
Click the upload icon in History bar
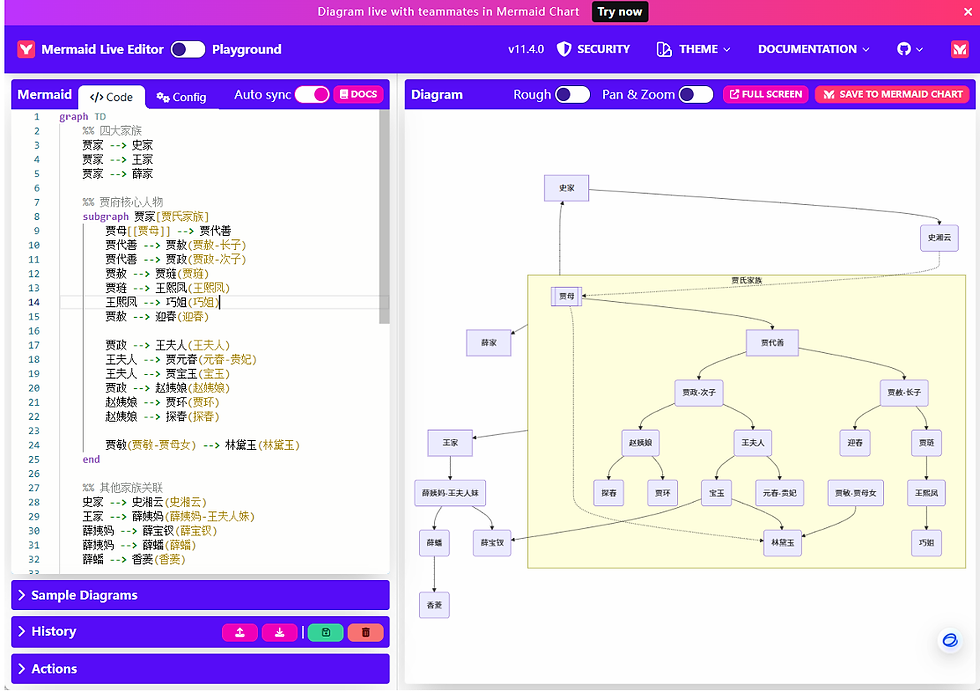point(240,632)
